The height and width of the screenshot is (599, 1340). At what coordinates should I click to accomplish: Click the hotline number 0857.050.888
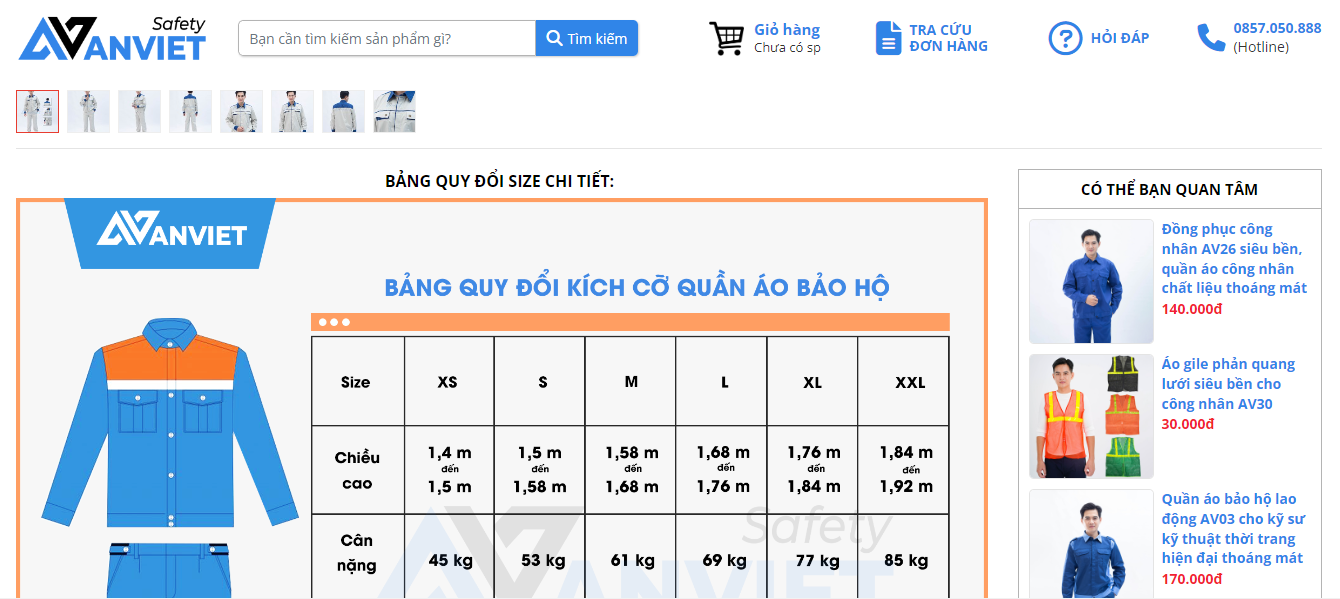(x=1277, y=28)
